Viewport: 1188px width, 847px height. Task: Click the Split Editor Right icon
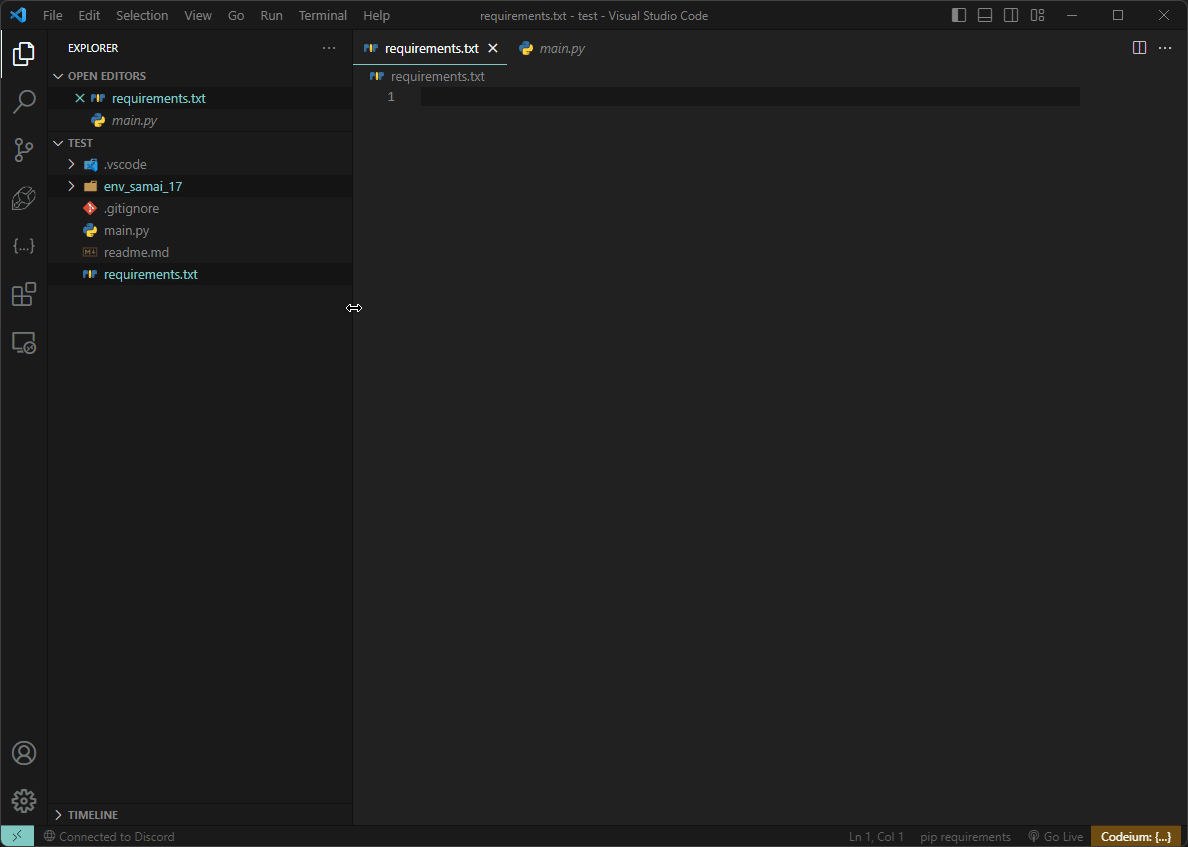[x=1139, y=48]
